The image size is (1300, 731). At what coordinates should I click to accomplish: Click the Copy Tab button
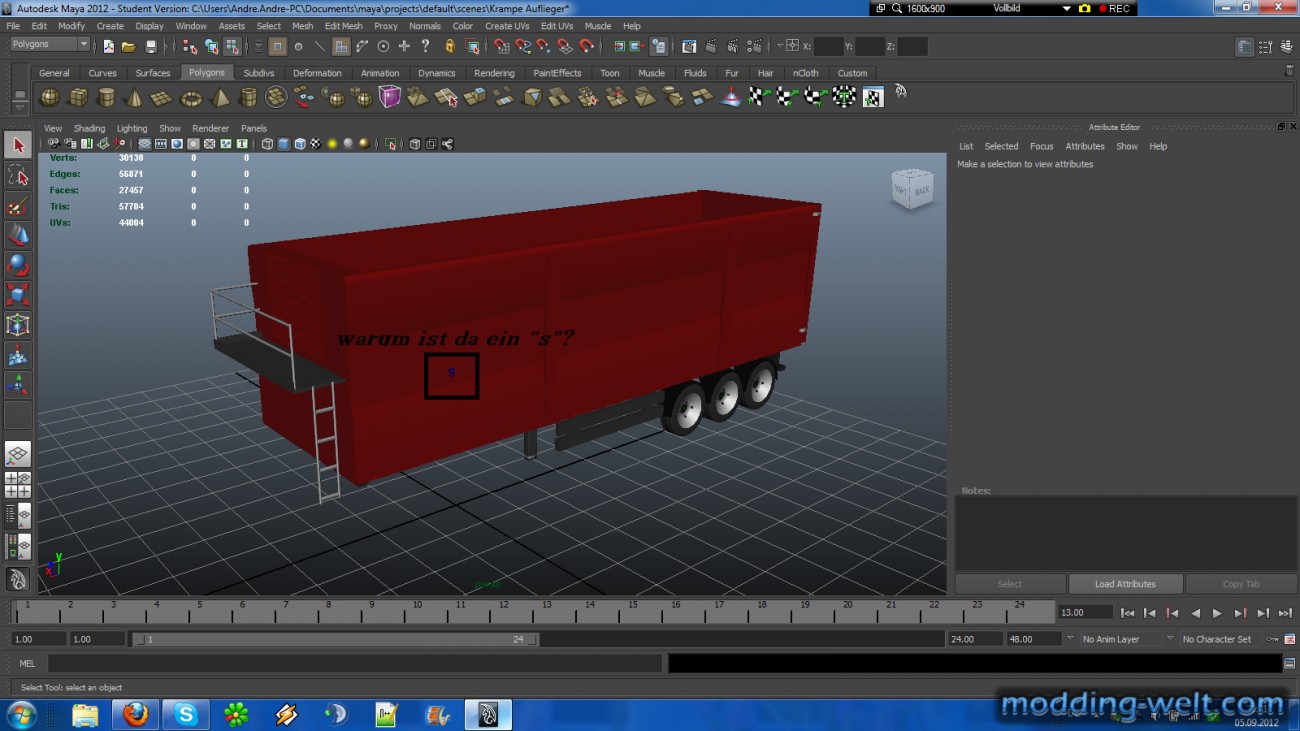coord(1241,584)
